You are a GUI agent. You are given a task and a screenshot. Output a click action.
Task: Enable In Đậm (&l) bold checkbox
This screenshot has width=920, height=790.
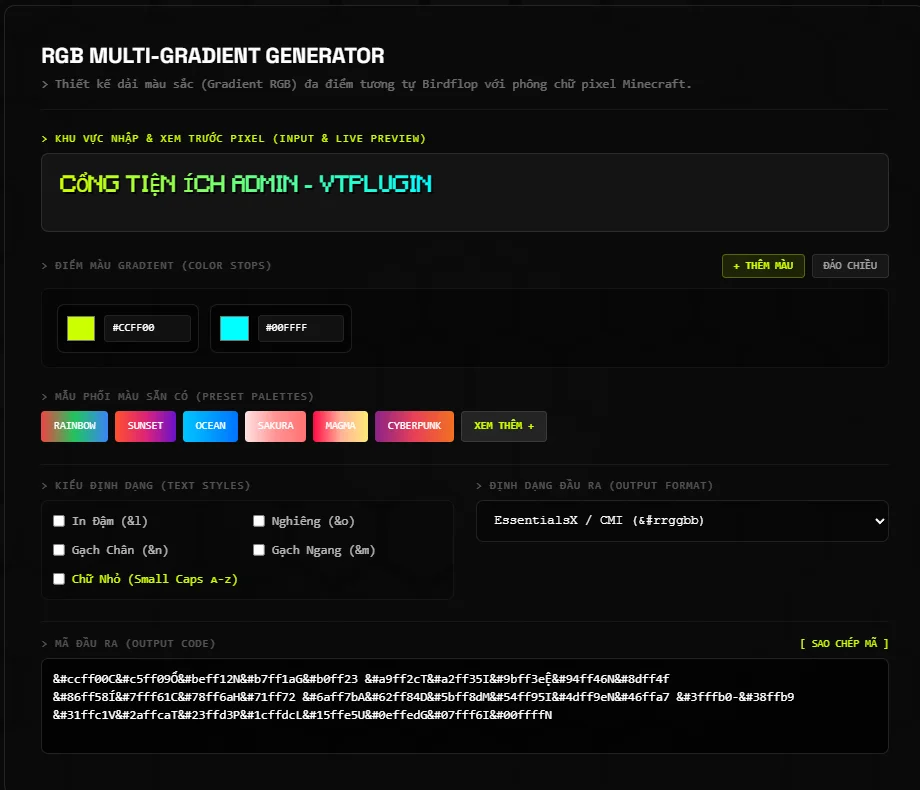(59, 521)
